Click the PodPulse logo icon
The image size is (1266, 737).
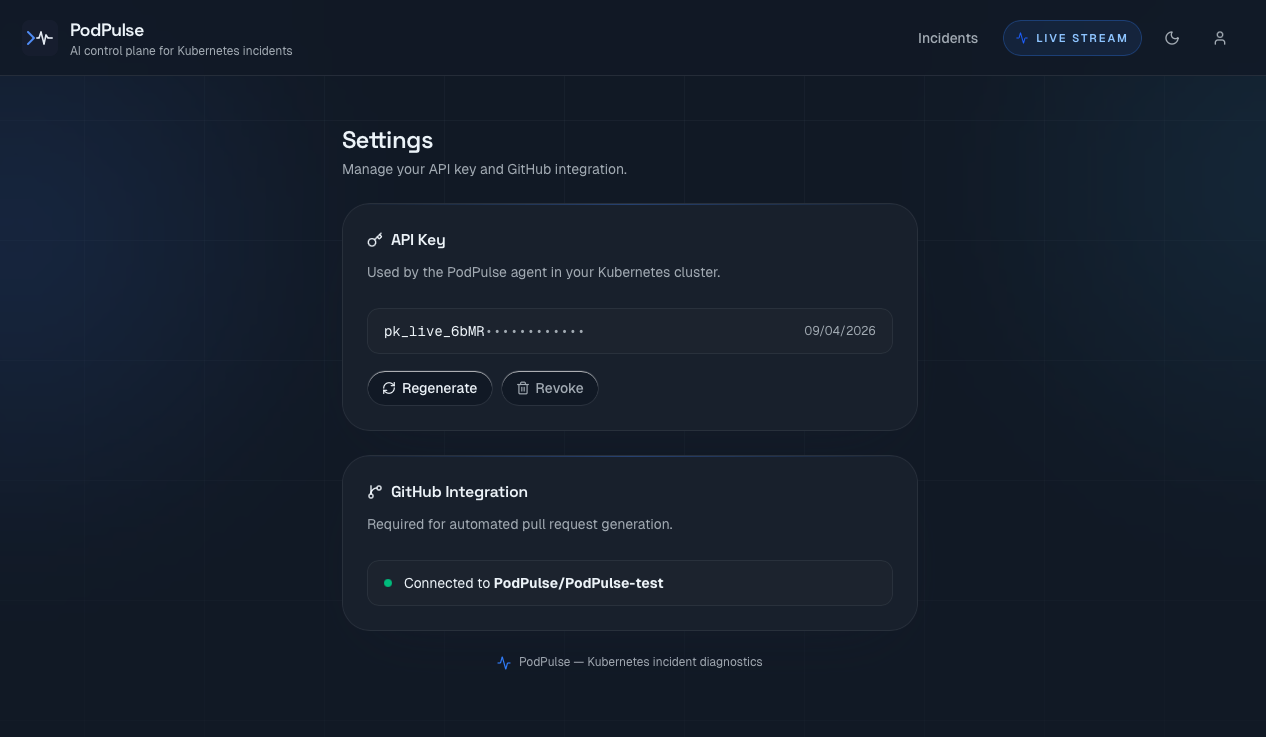coord(40,37)
